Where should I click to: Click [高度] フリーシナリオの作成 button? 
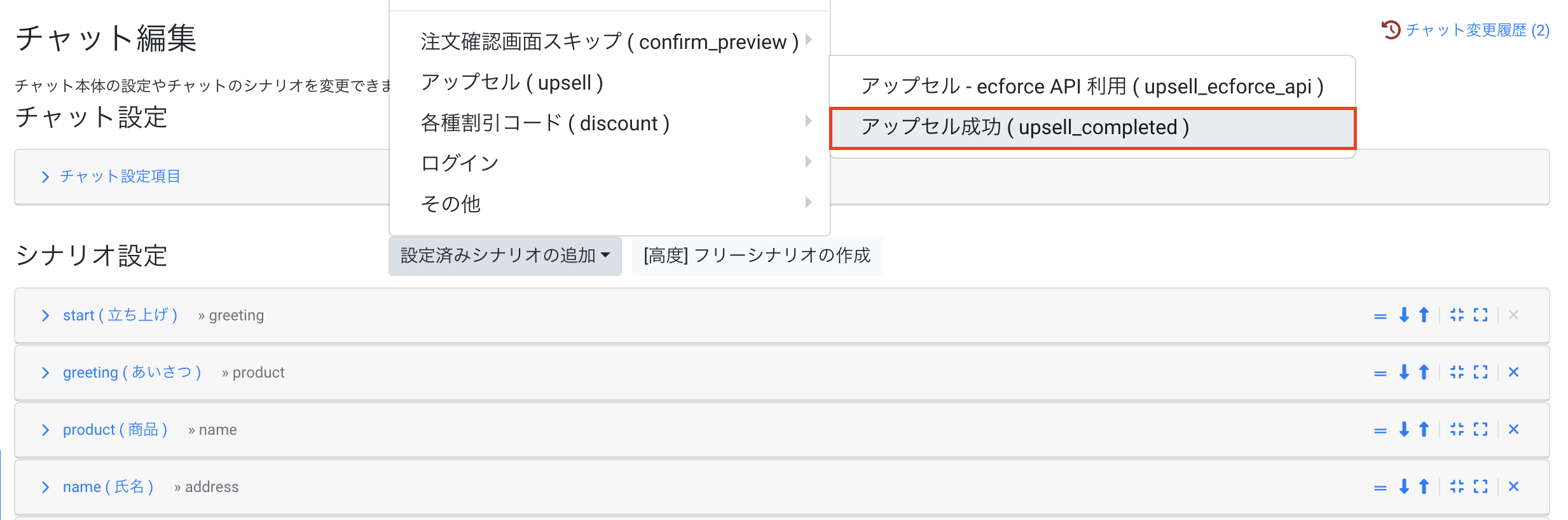pyautogui.click(x=757, y=256)
